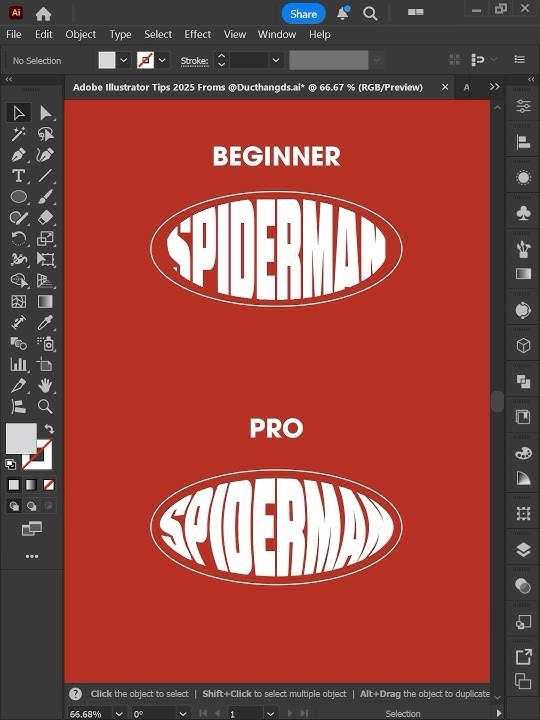This screenshot has width=540, height=720.
Task: Open the stroke weight dropdown
Action: pos(276,60)
